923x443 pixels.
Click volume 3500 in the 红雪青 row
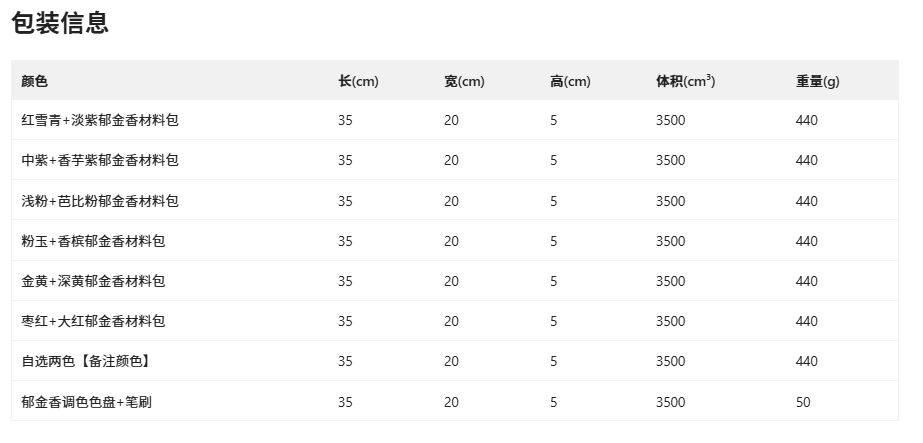pos(670,120)
